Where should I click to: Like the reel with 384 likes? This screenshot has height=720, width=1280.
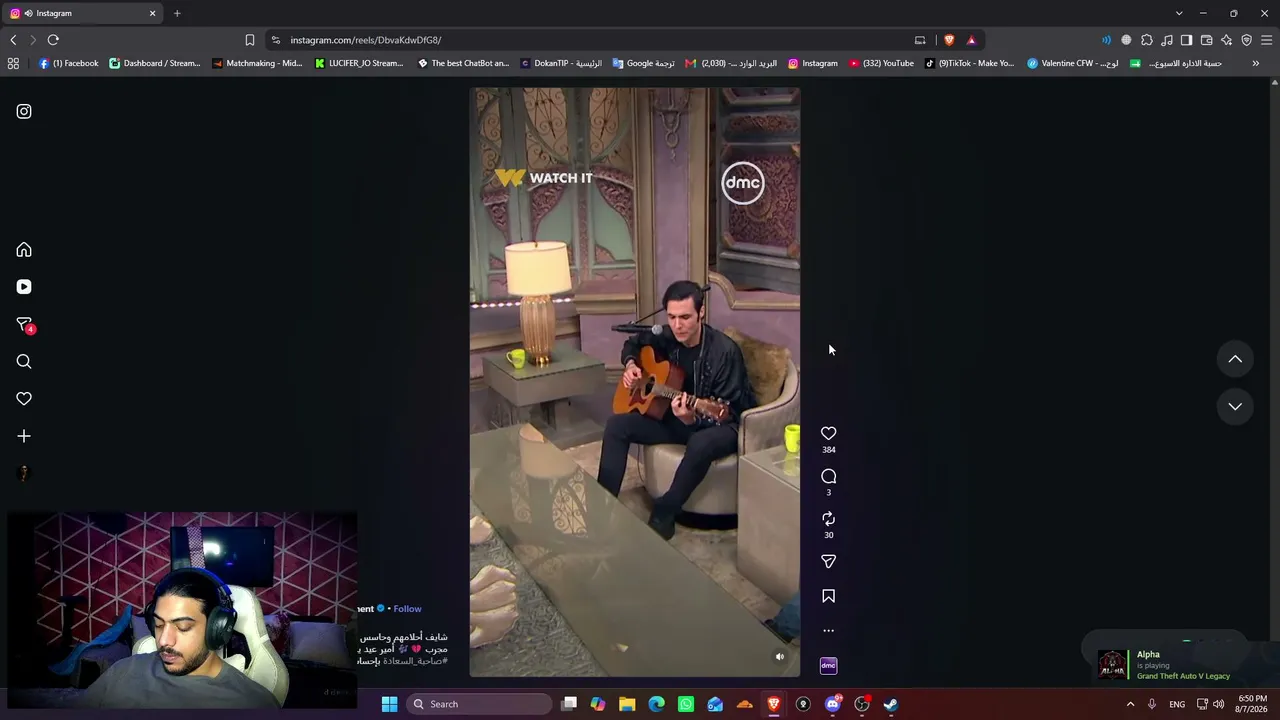click(828, 433)
